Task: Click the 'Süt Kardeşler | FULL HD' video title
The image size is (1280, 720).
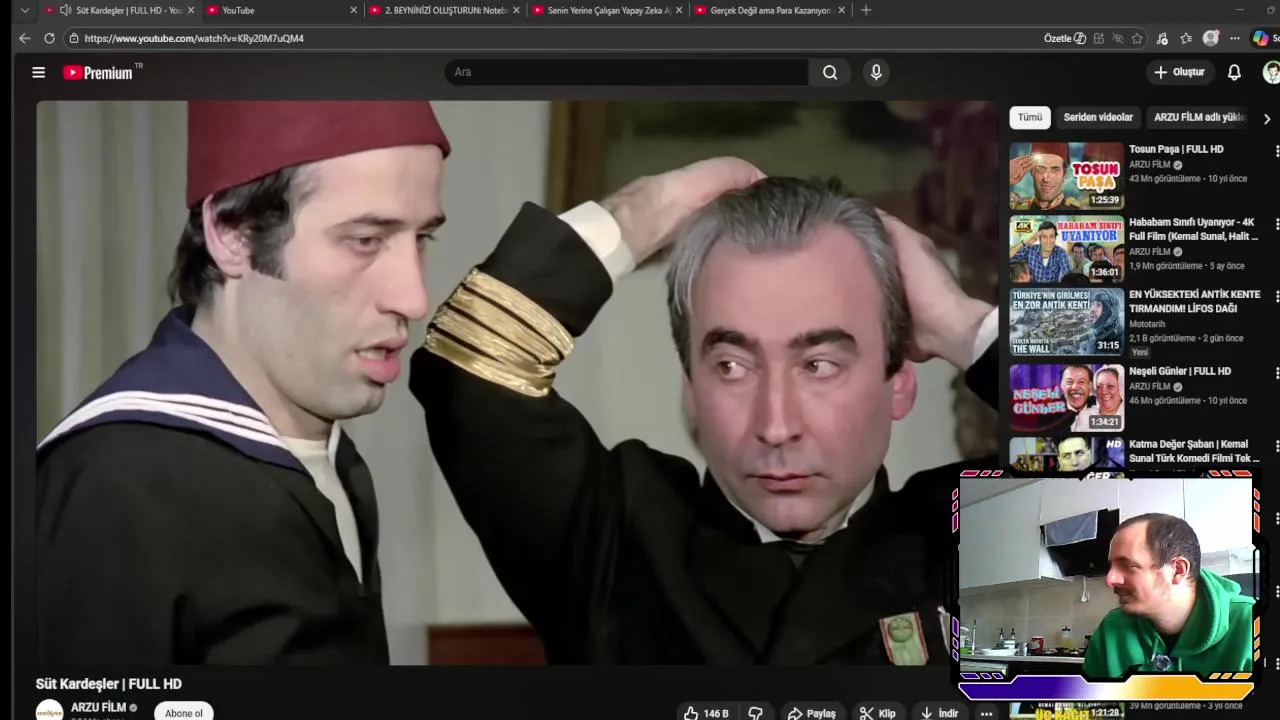Action: pyautogui.click(x=109, y=684)
